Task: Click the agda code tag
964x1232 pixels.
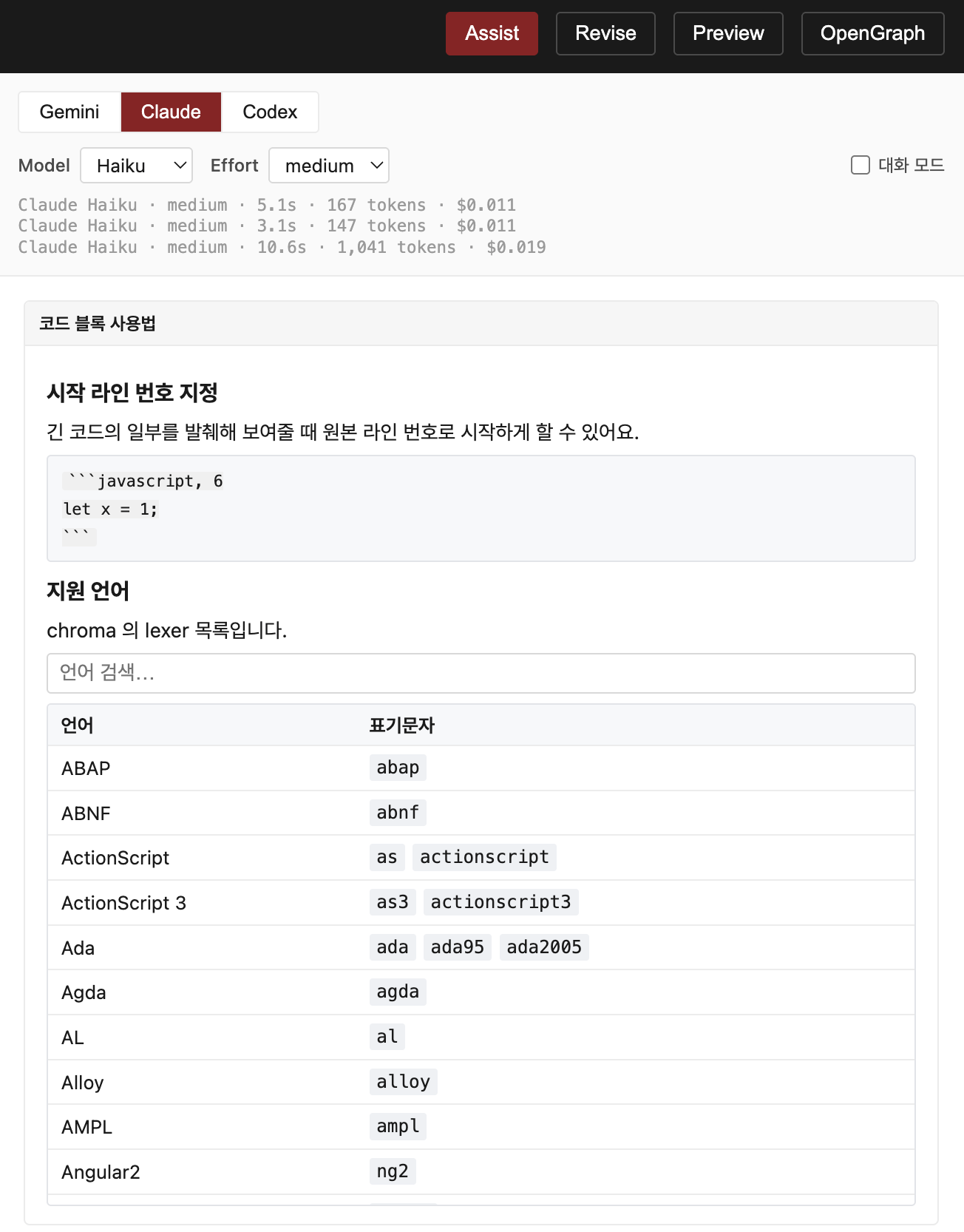Action: pyautogui.click(x=398, y=992)
